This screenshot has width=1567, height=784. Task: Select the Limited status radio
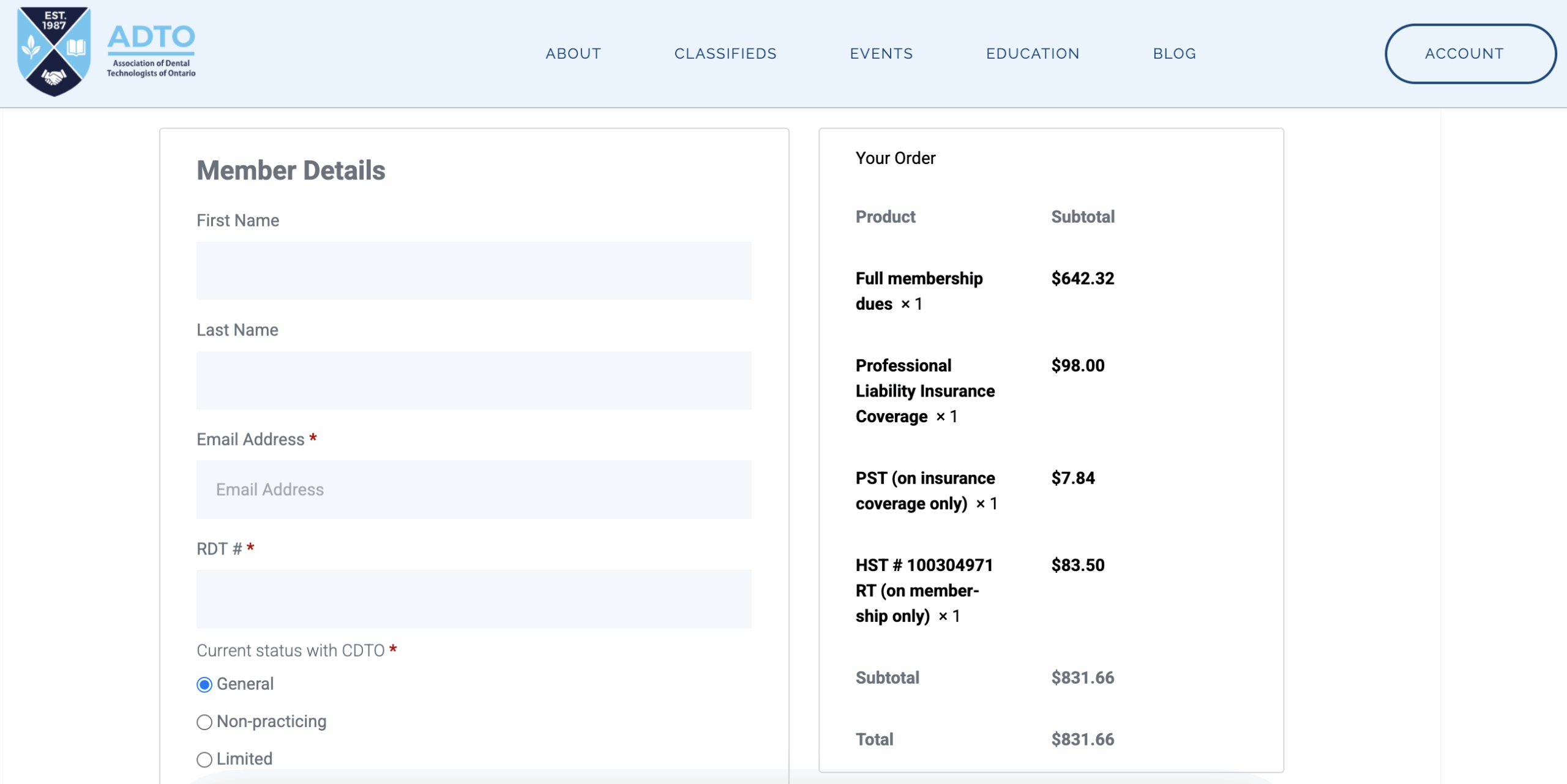tap(204, 760)
